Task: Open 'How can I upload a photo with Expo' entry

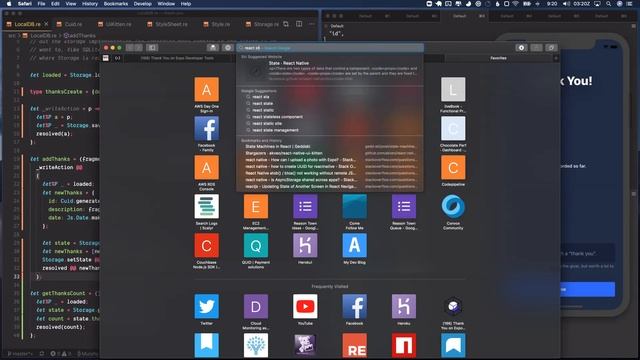Action: (330, 160)
